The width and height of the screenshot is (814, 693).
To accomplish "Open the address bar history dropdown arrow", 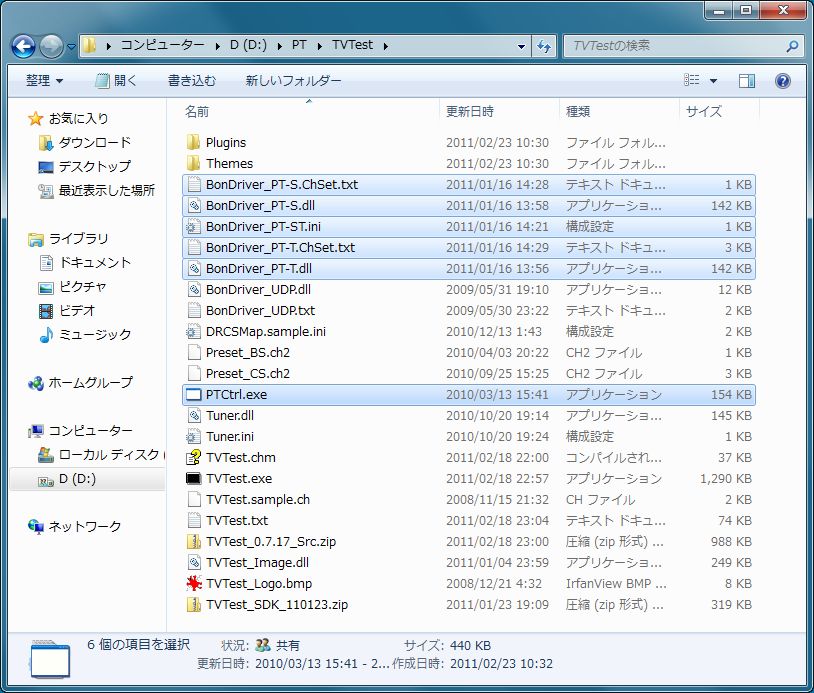I will coord(521,46).
